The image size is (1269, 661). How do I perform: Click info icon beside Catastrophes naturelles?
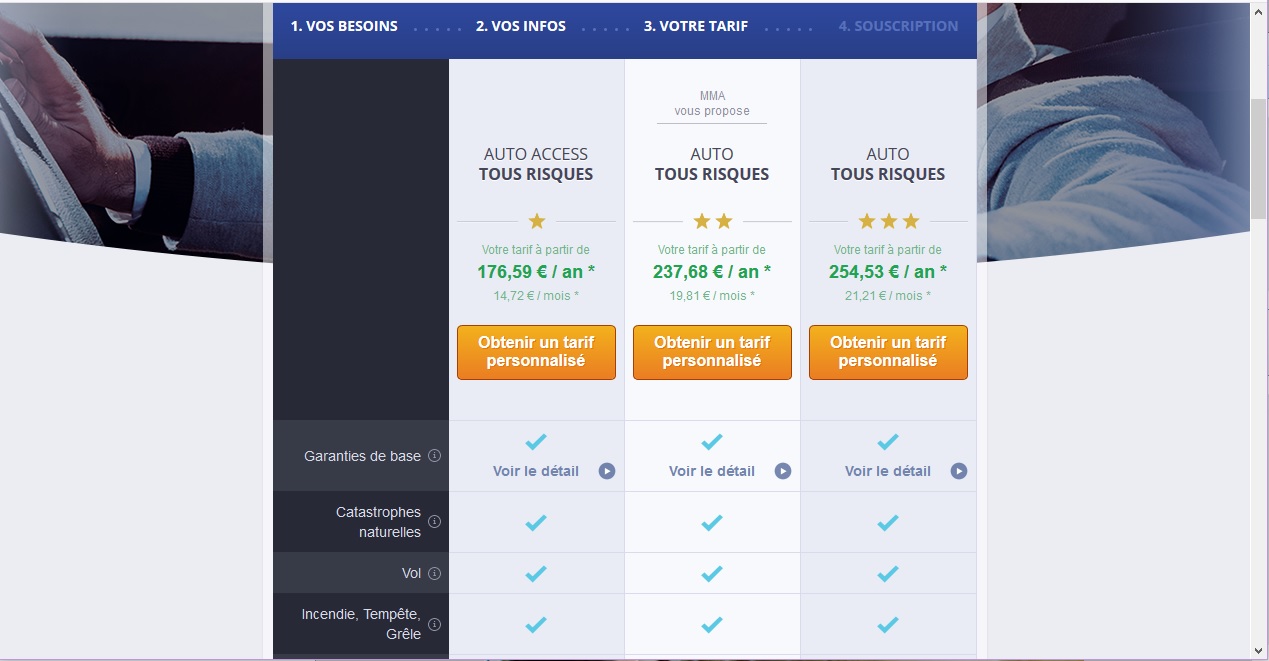pos(434,521)
